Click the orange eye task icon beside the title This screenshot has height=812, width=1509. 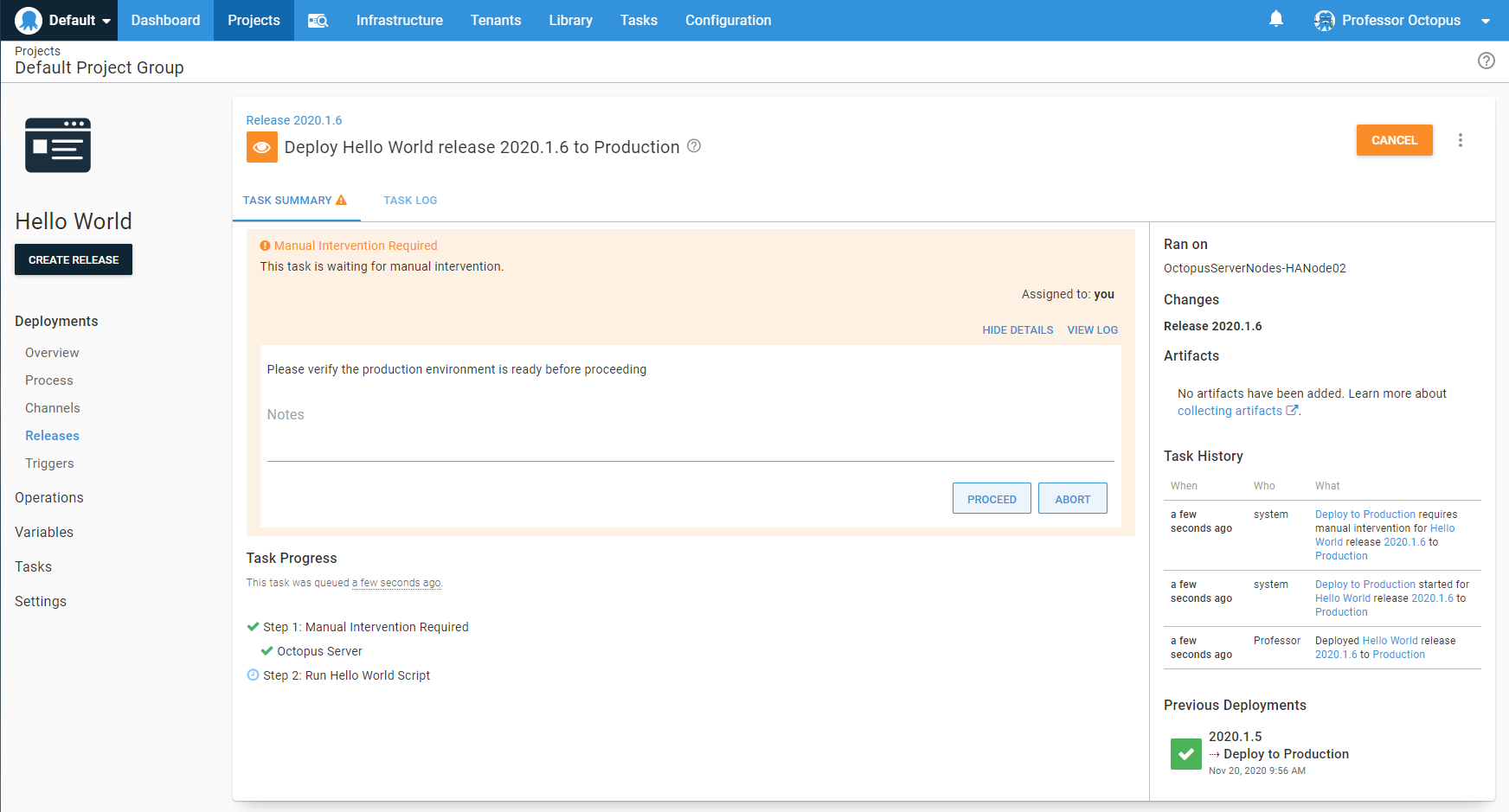pos(261,147)
